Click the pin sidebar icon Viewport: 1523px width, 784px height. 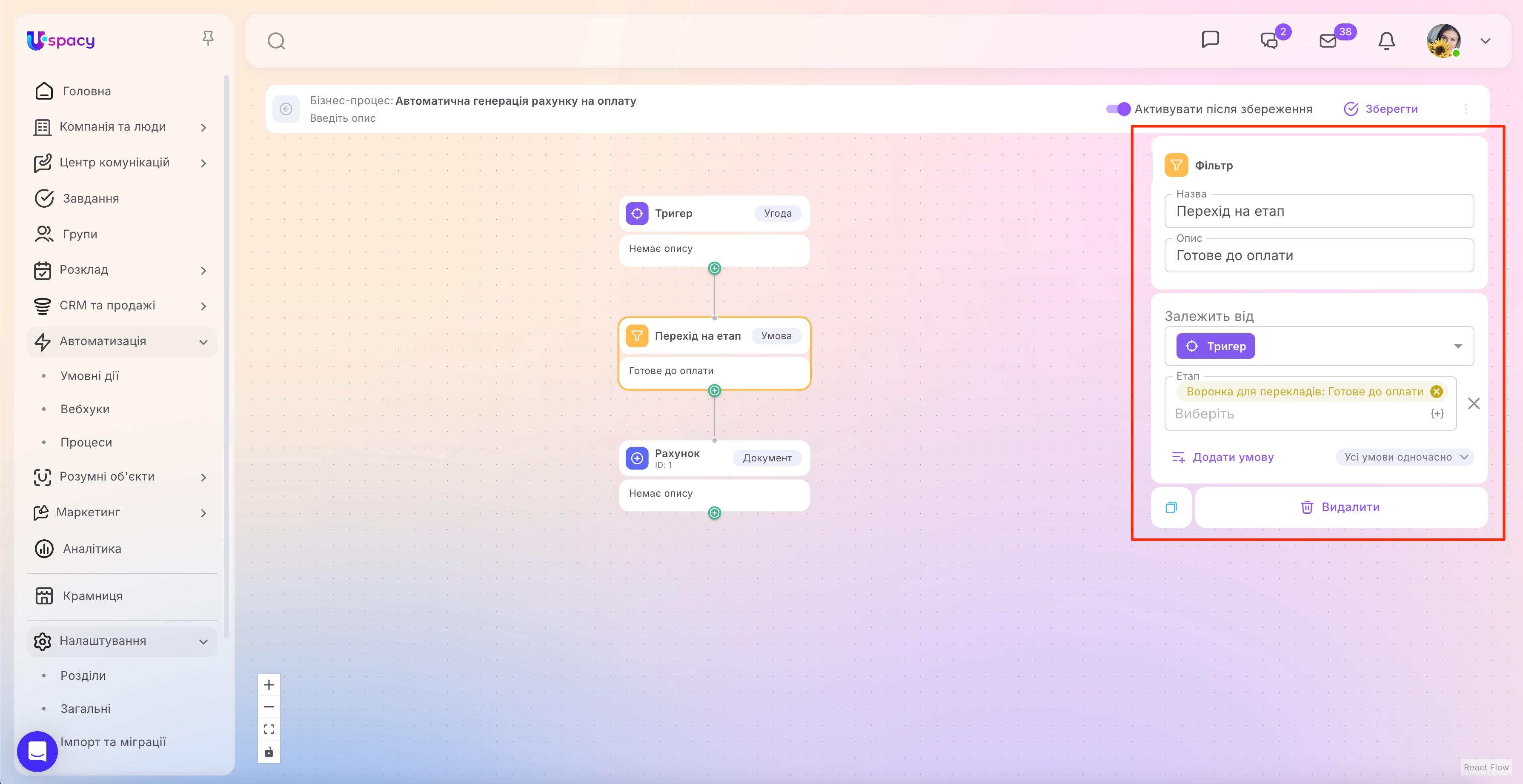(x=208, y=38)
